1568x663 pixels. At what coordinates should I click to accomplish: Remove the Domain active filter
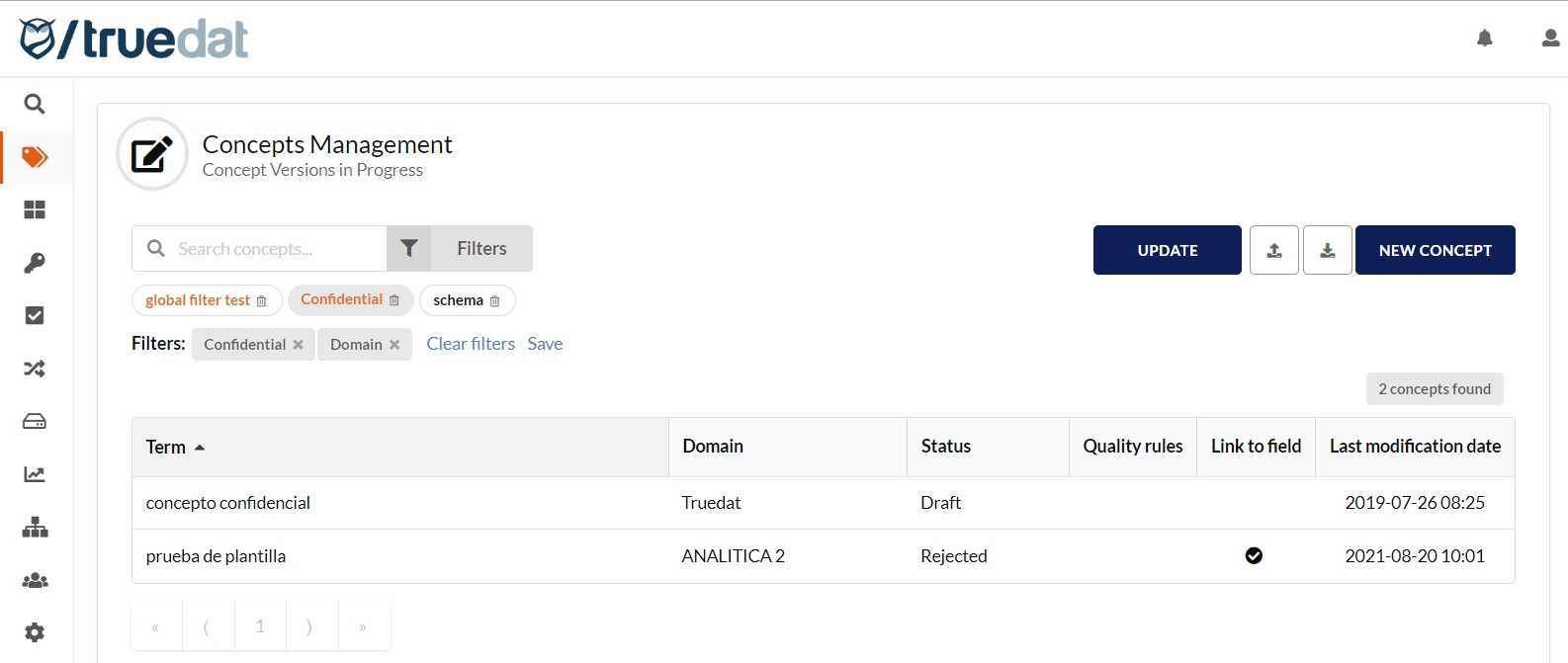tap(394, 345)
